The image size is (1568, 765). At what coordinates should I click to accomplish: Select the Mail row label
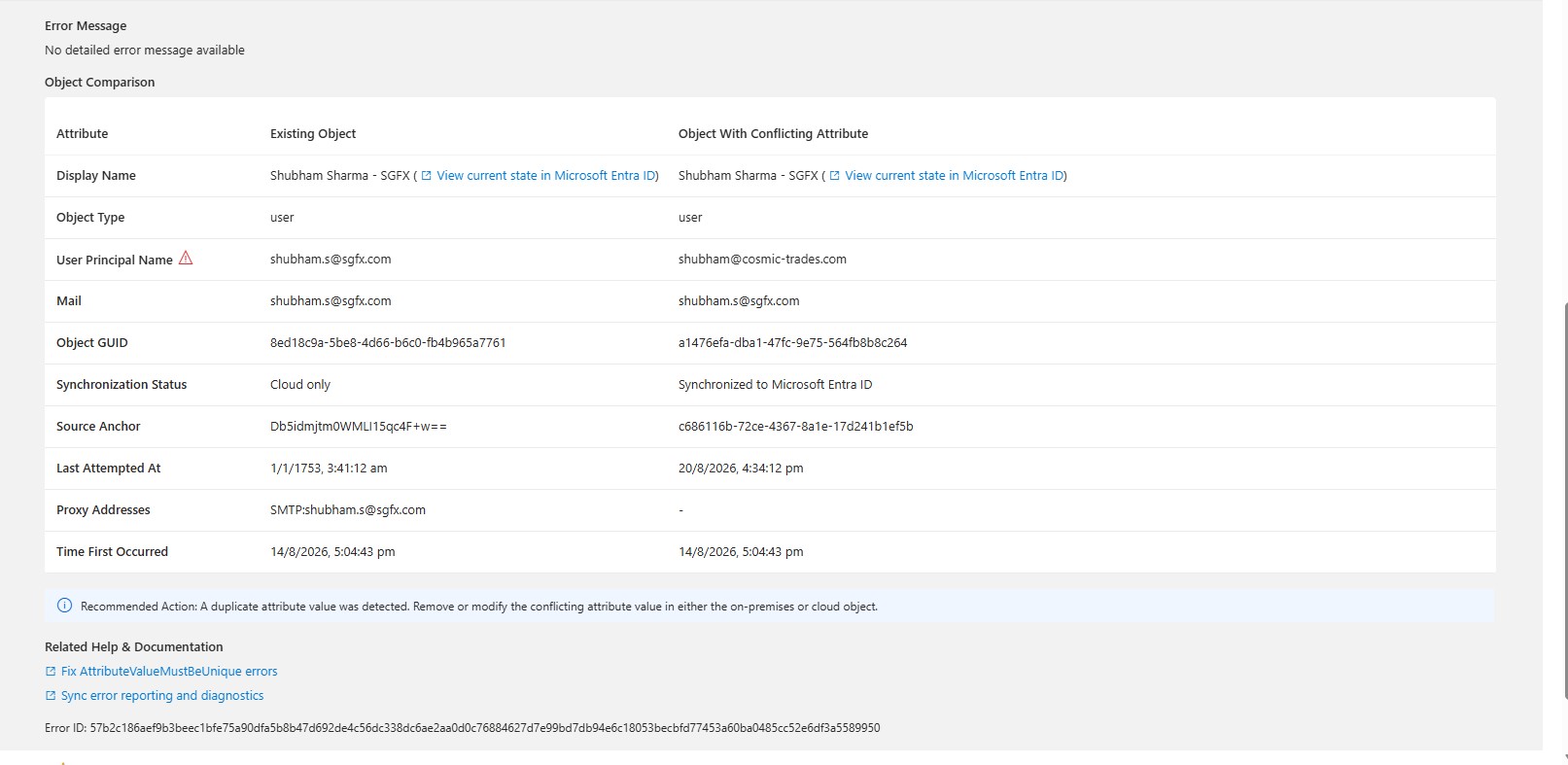point(69,301)
